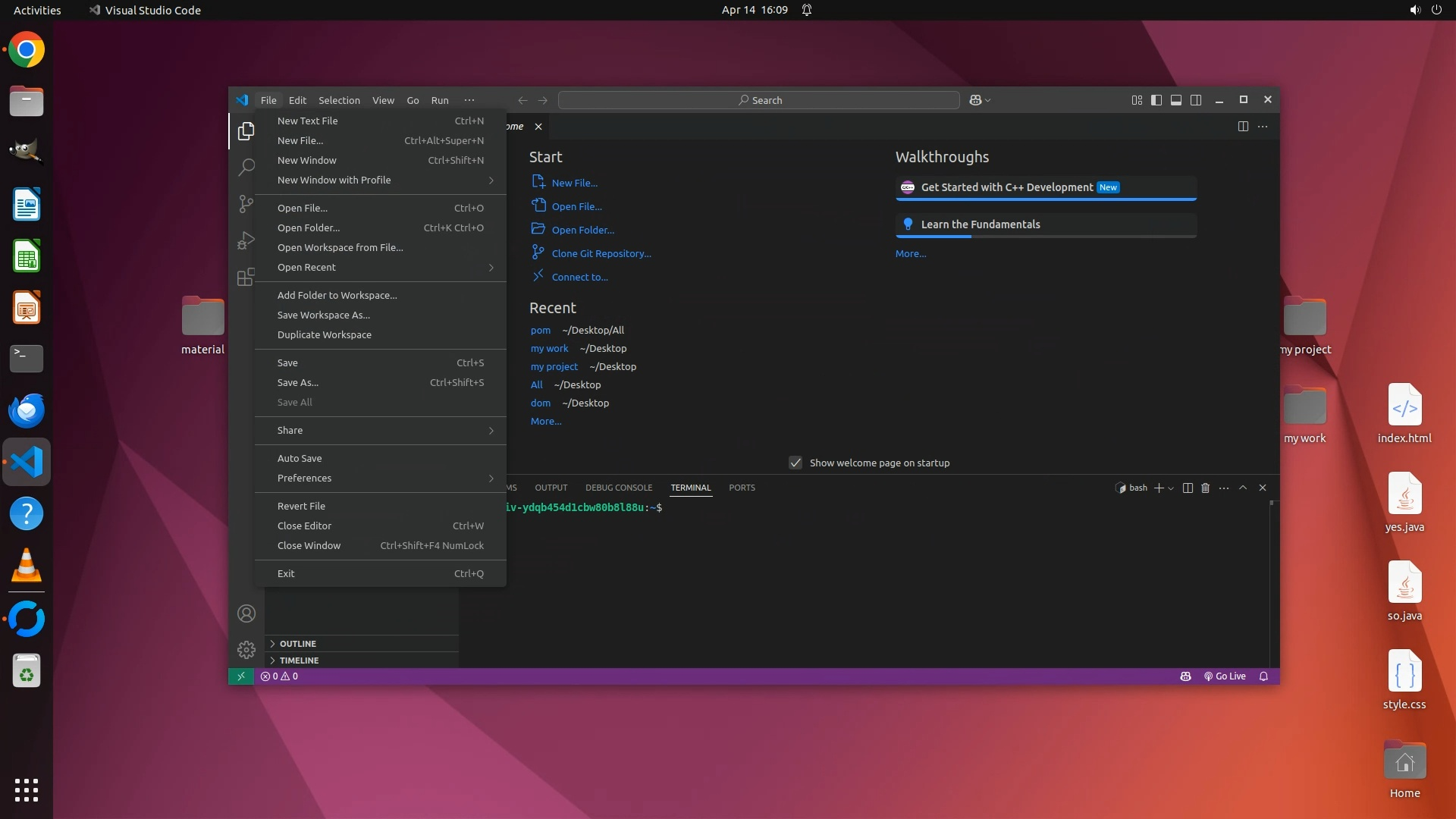This screenshot has height=819, width=1456.
Task: Toggle Auto Save in File menu
Action: click(300, 458)
